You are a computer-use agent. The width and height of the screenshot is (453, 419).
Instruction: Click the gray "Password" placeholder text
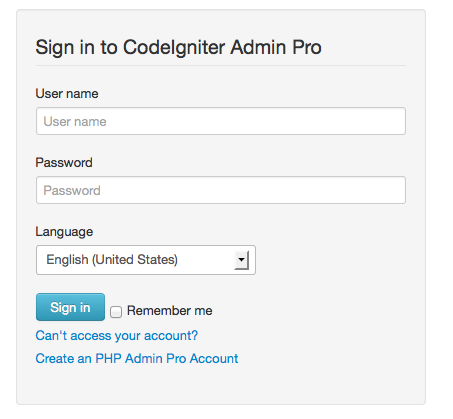click(x=72, y=191)
